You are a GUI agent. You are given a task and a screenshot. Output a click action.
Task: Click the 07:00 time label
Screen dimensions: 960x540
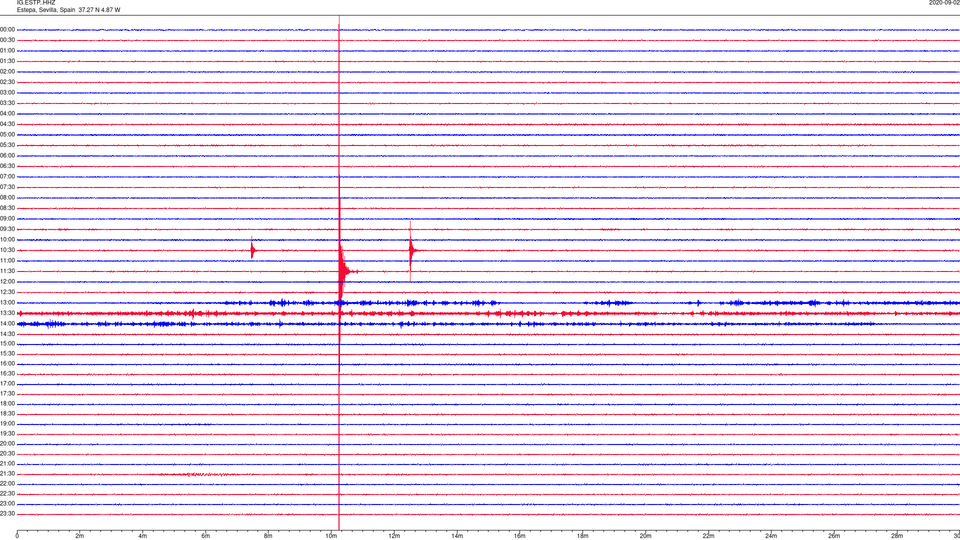point(7,177)
